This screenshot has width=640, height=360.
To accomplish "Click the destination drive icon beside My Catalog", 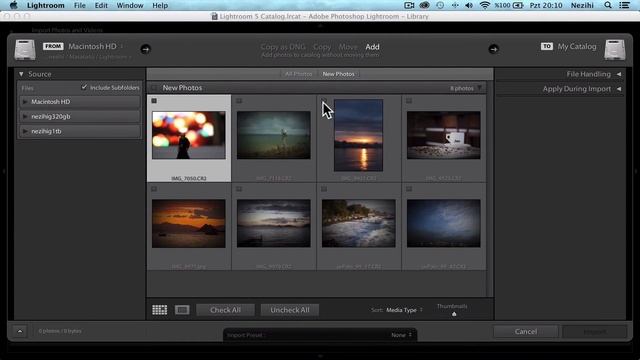I will [x=615, y=49].
